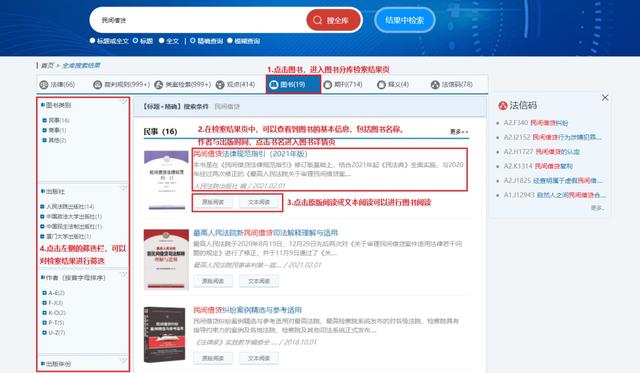Viewport: 640px width, 373px height.
Task: Click the 首页 breadcrumb link
Action: 47,65
